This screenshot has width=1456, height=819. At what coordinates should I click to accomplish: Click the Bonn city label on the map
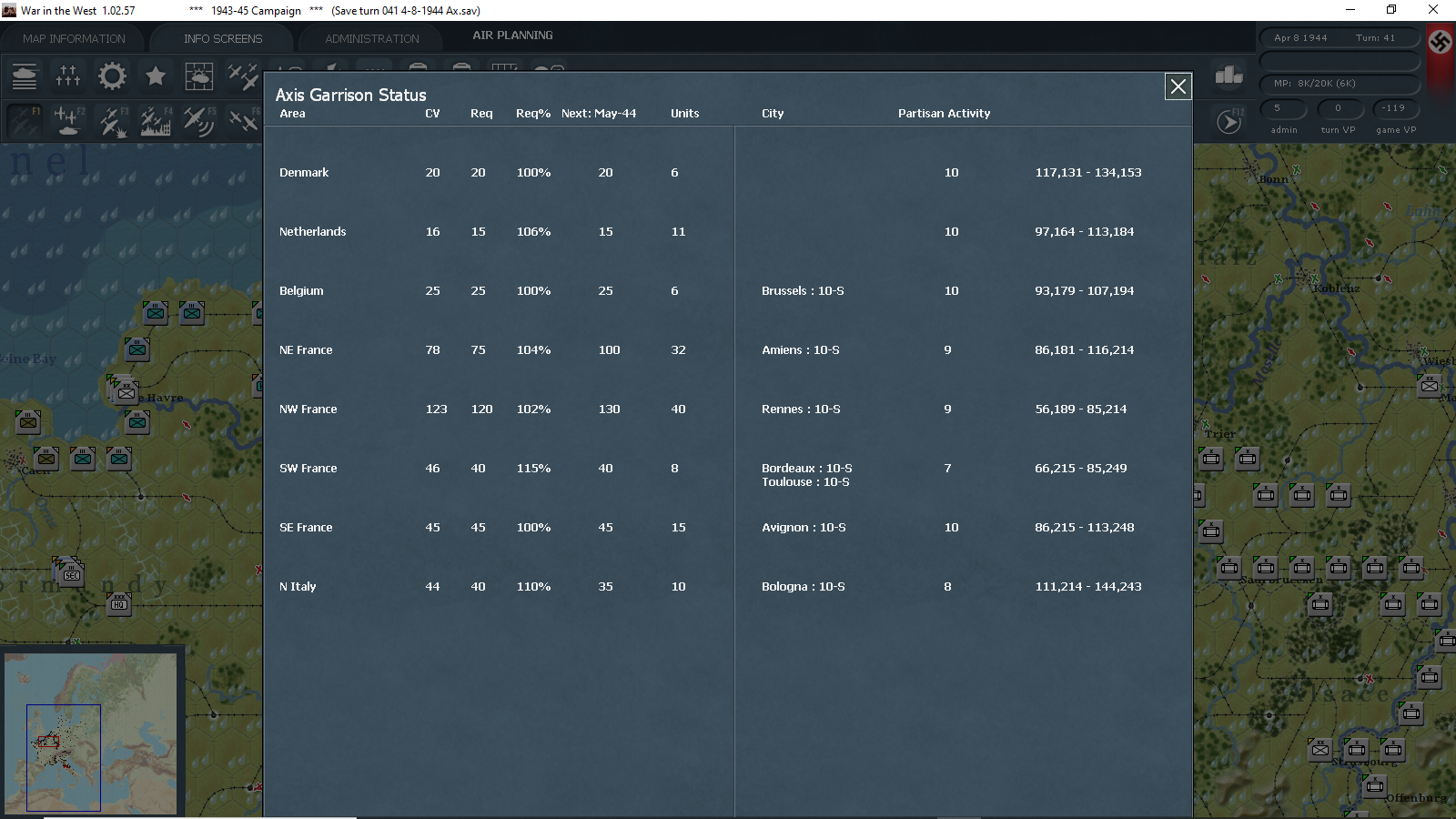click(x=1274, y=179)
